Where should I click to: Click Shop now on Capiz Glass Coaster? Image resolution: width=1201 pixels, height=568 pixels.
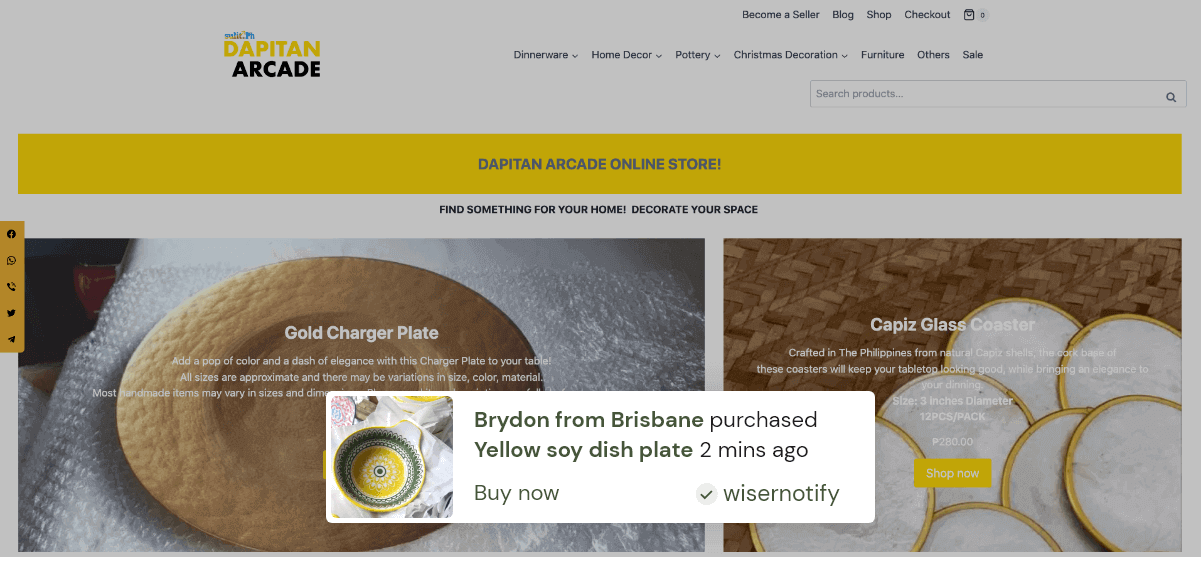tap(953, 473)
